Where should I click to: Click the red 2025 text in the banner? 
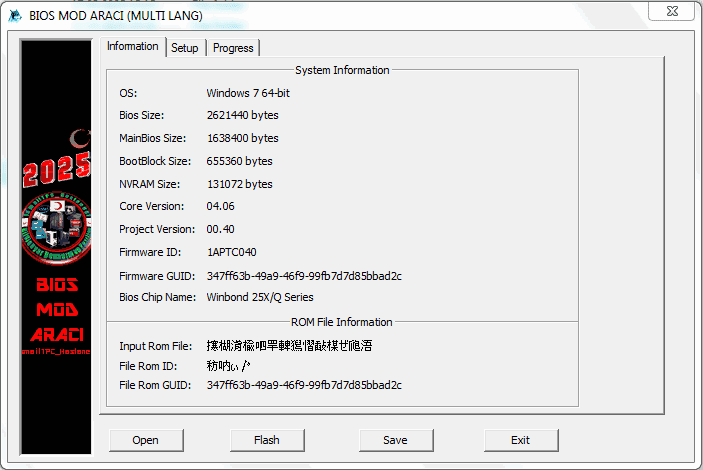pyautogui.click(x=56, y=171)
